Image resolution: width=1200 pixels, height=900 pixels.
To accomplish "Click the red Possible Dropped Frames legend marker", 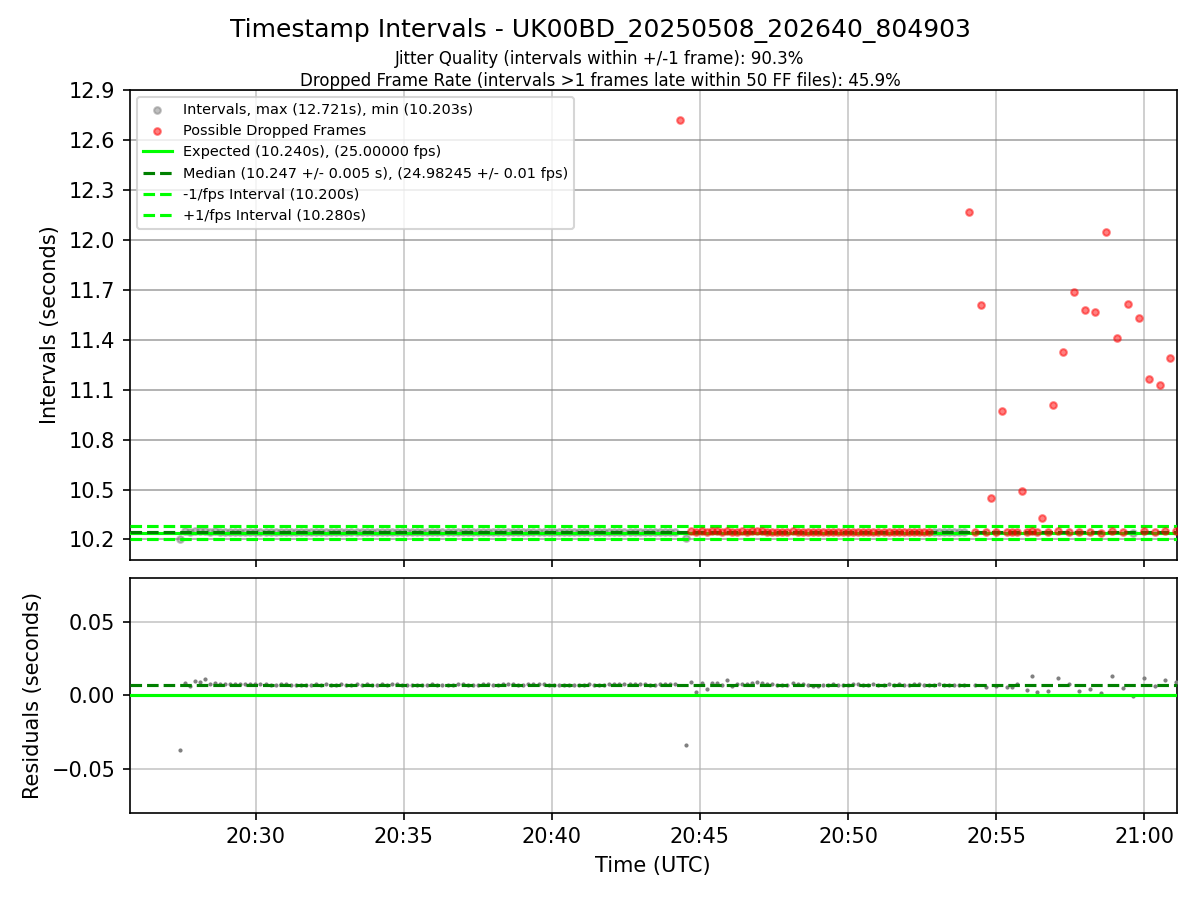I will 157,131.
